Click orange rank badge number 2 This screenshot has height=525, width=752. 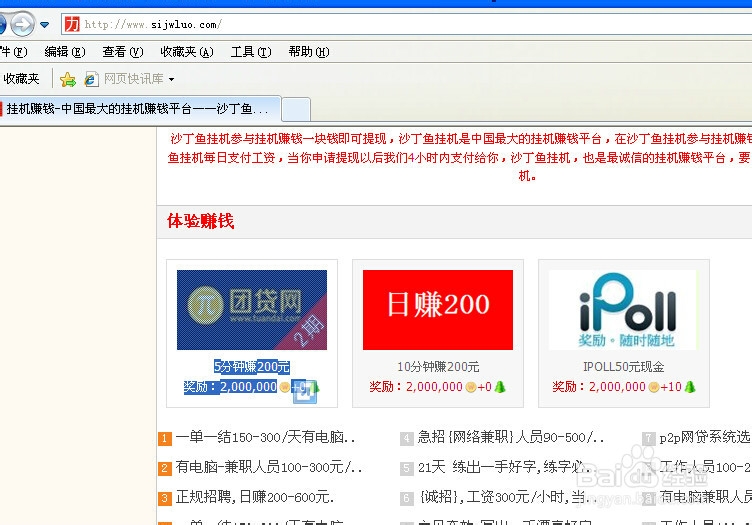164,468
